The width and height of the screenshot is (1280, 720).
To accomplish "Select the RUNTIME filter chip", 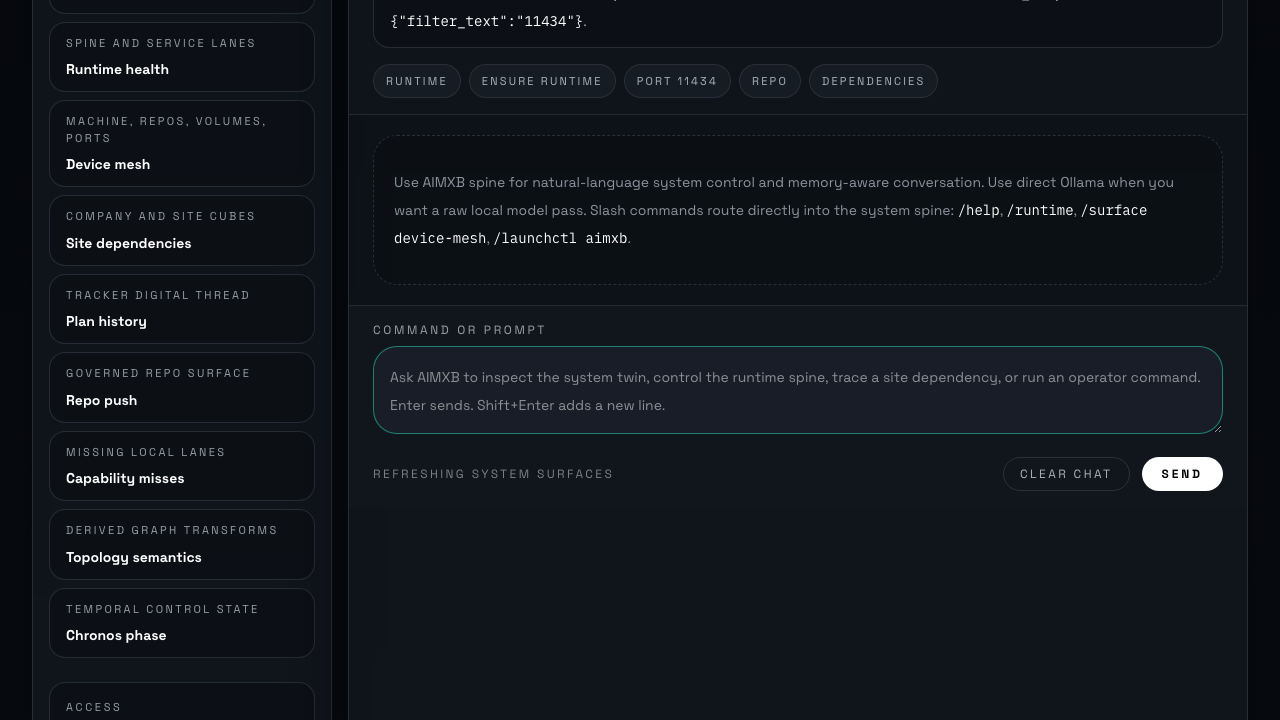I will [x=416, y=81].
